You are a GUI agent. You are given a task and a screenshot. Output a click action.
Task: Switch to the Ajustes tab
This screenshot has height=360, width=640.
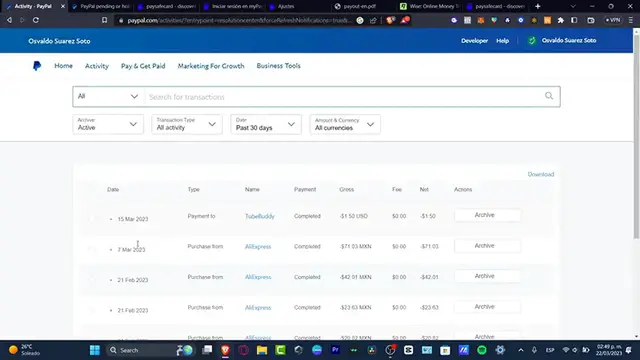click(298, 6)
